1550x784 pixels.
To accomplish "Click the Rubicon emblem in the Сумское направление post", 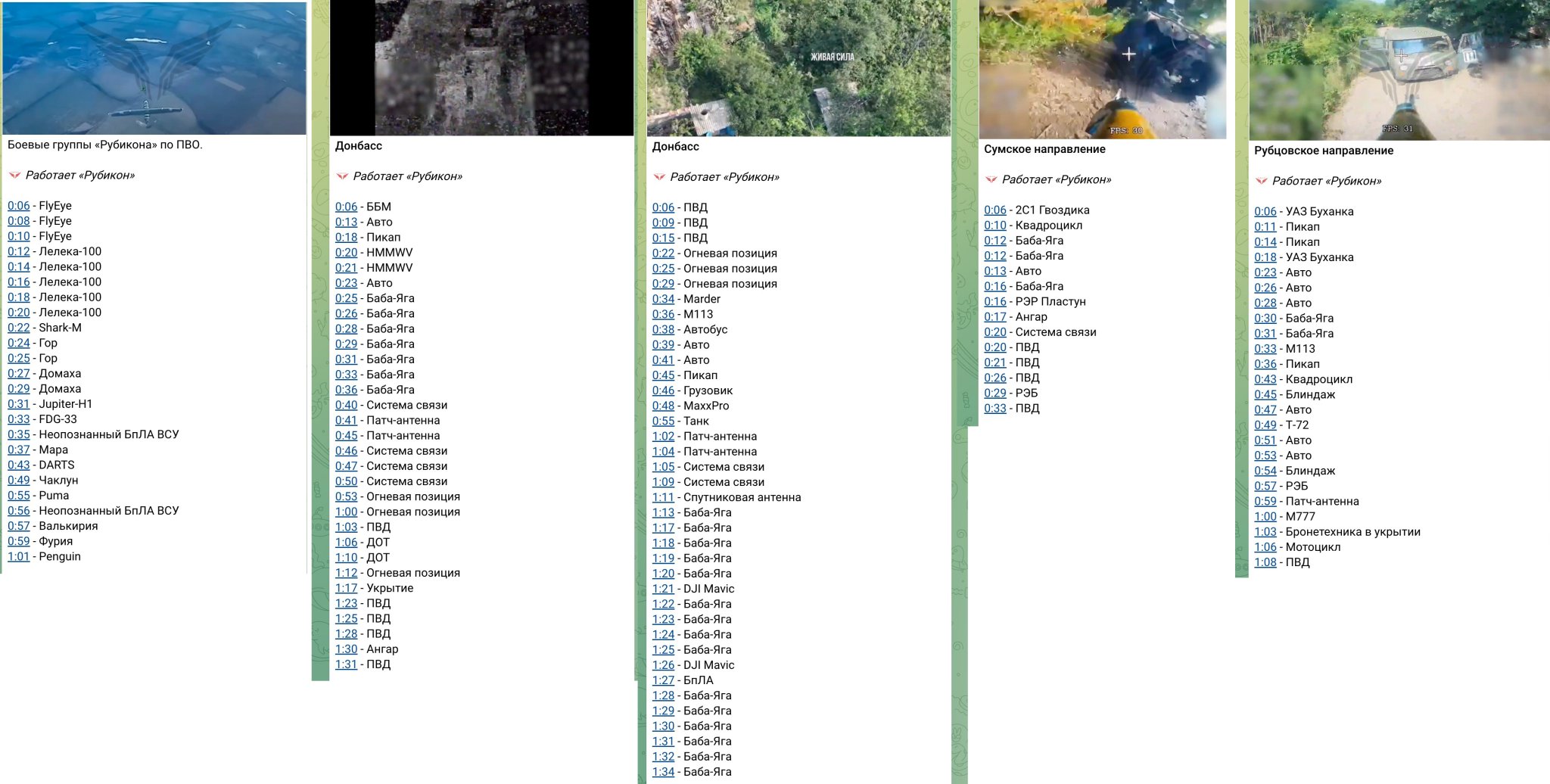I will click(x=990, y=180).
